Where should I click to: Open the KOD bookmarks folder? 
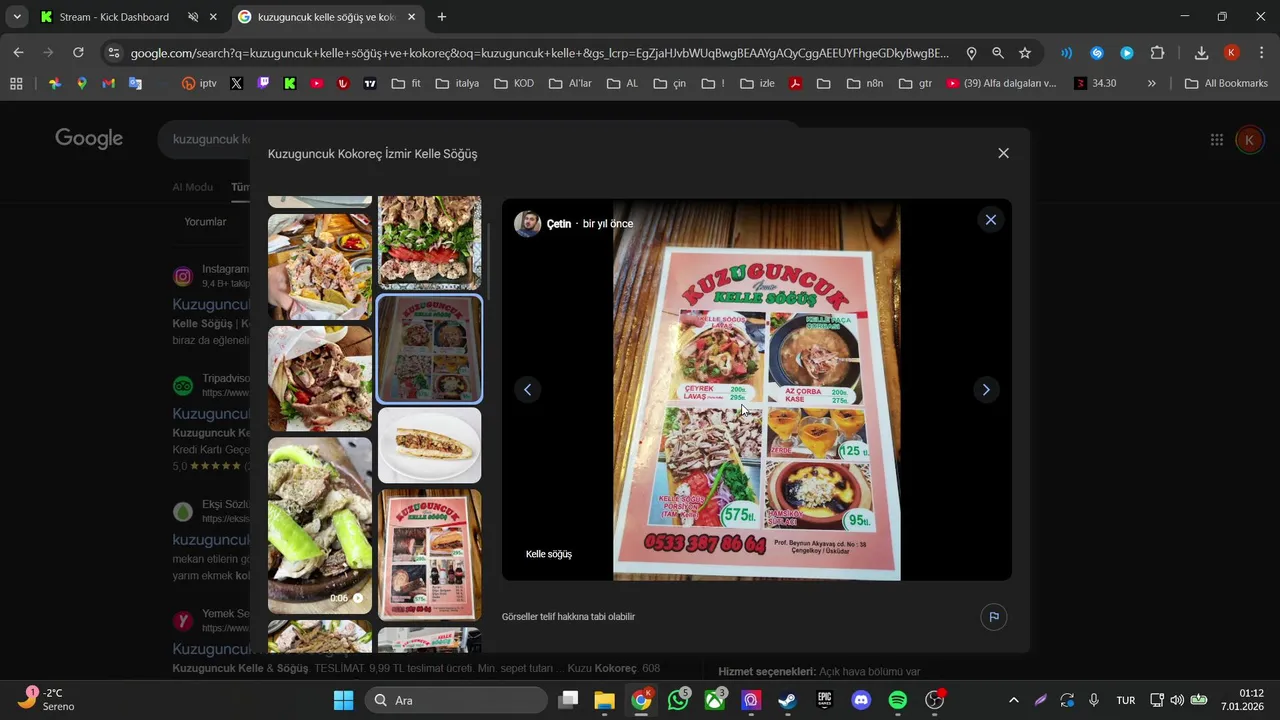pyautogui.click(x=514, y=84)
